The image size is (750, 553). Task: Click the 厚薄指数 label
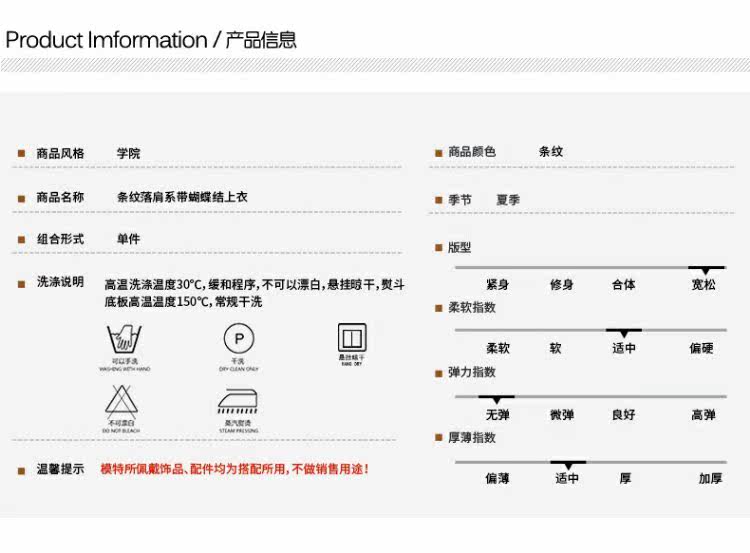pos(472,437)
